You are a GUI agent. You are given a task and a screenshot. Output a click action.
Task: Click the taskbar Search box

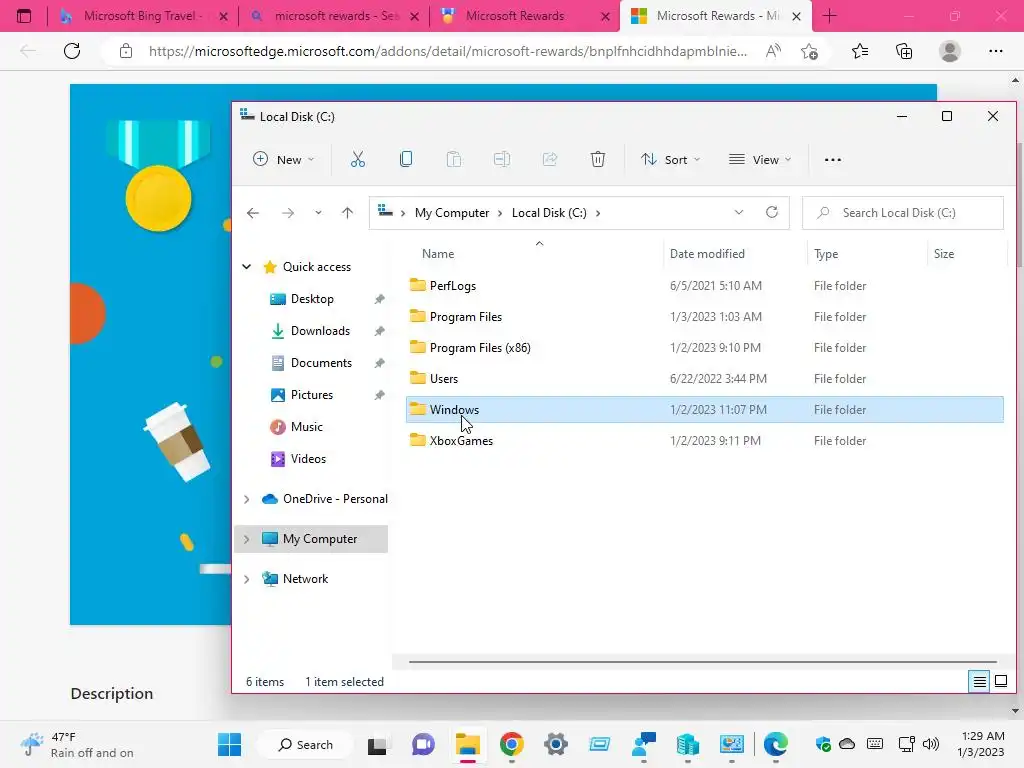[x=306, y=744]
